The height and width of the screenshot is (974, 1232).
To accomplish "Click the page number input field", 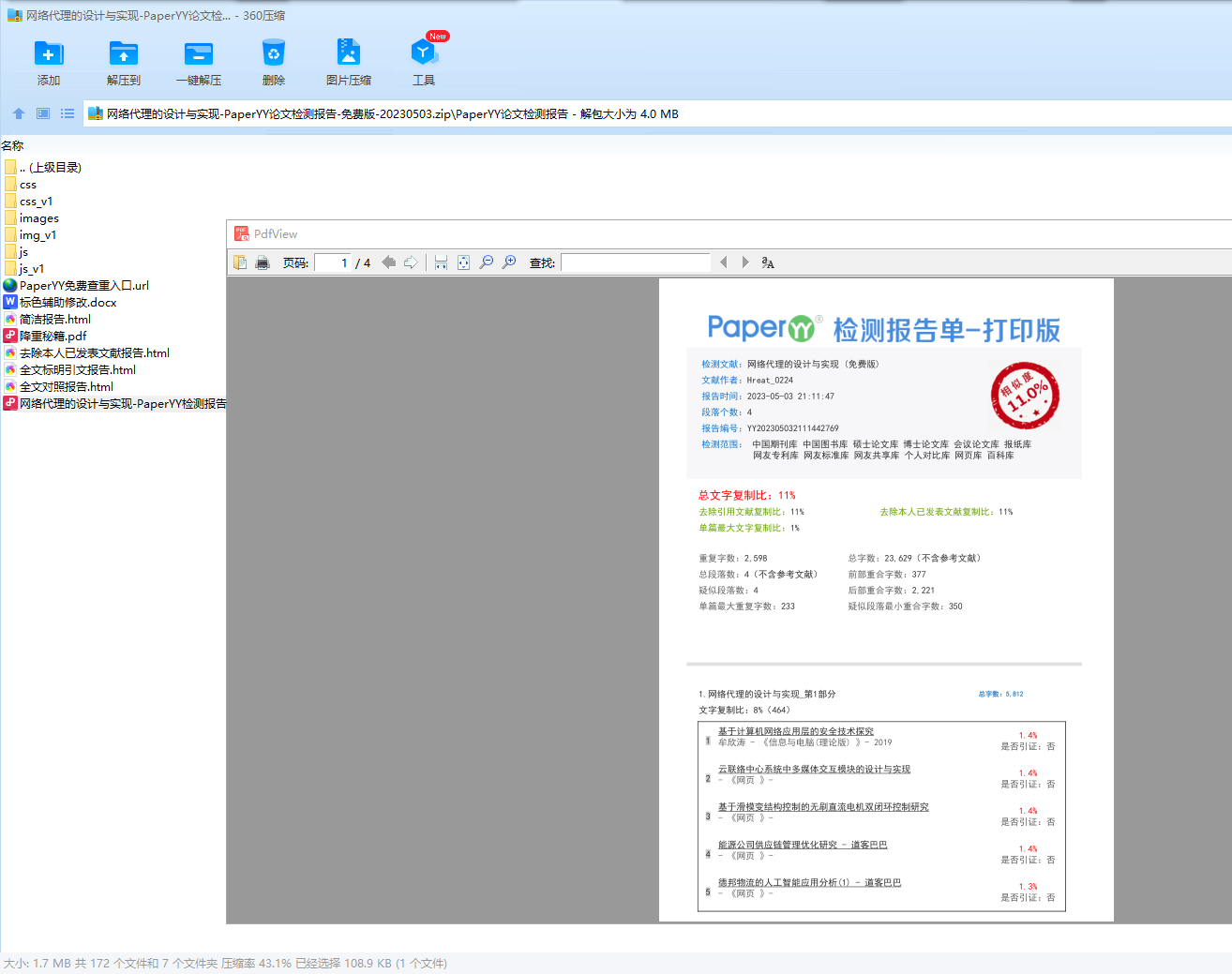I will [333, 262].
